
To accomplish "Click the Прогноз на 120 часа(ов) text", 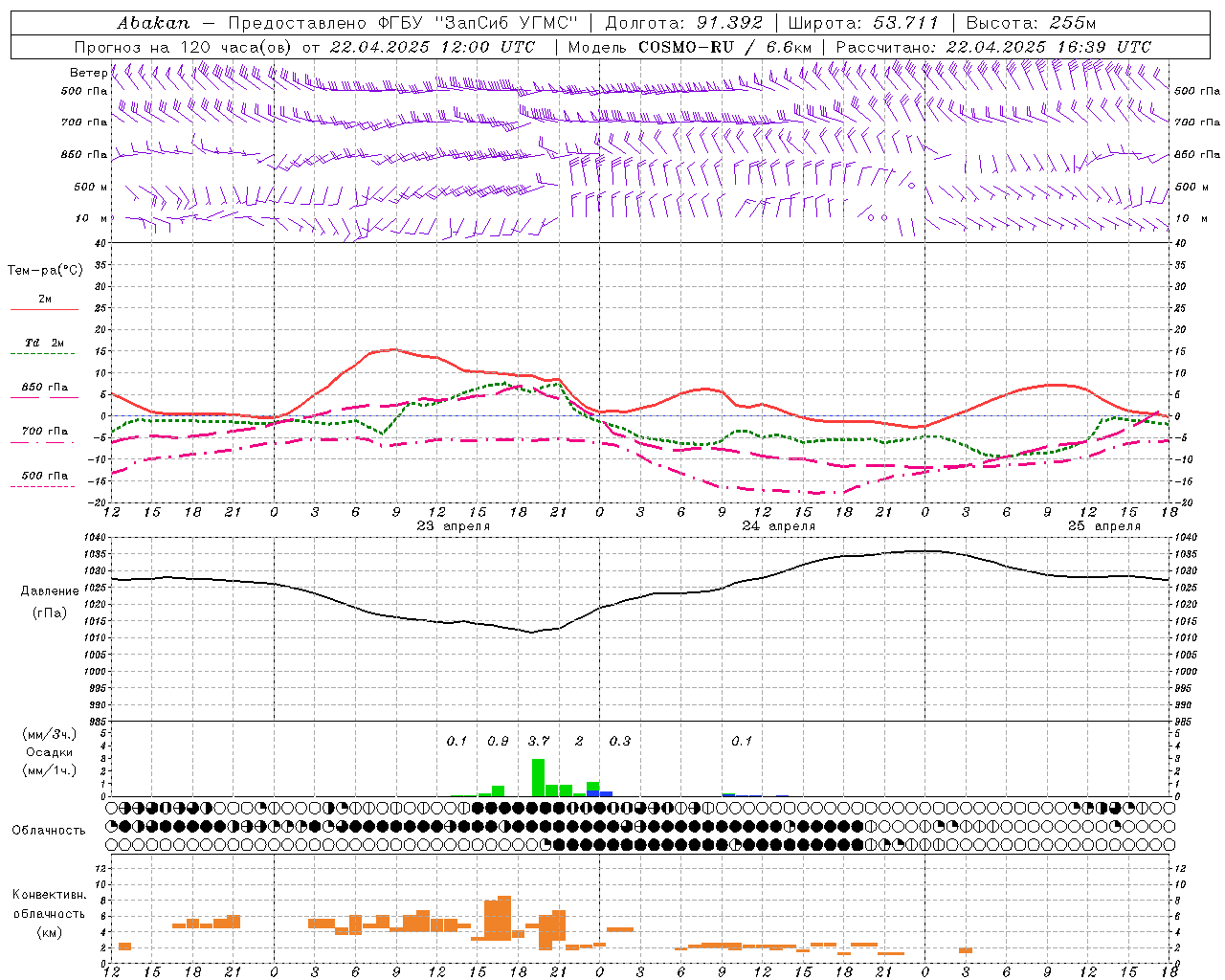I will [x=185, y=47].
